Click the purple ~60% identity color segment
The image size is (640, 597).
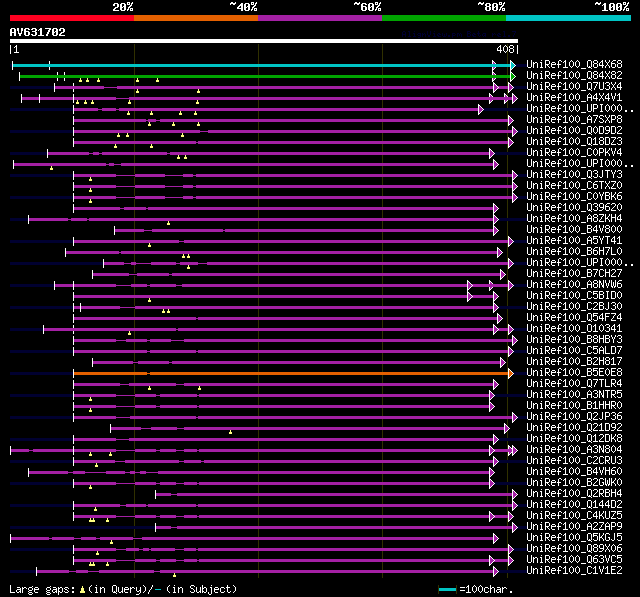pyautogui.click(x=320, y=18)
